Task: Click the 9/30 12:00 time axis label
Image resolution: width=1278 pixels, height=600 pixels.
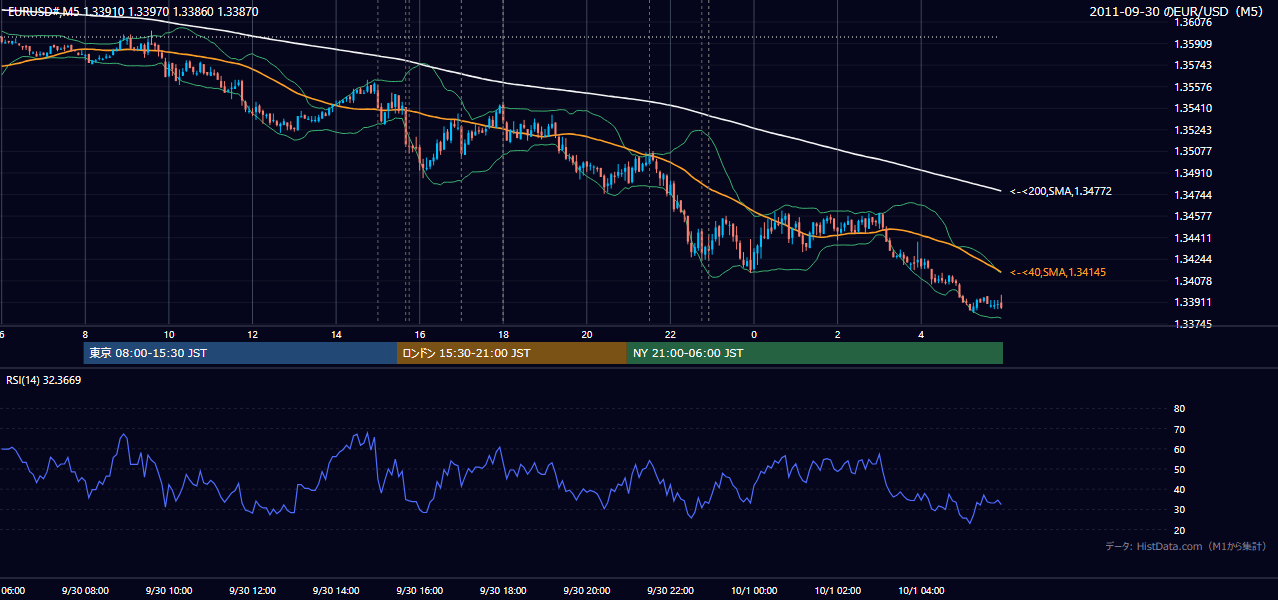Action: pyautogui.click(x=252, y=591)
